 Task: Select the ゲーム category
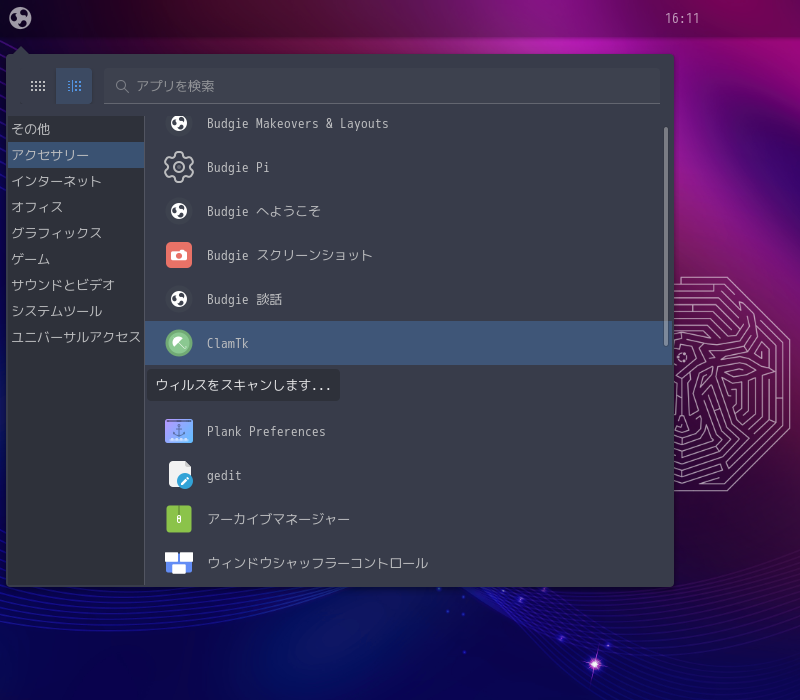point(76,259)
